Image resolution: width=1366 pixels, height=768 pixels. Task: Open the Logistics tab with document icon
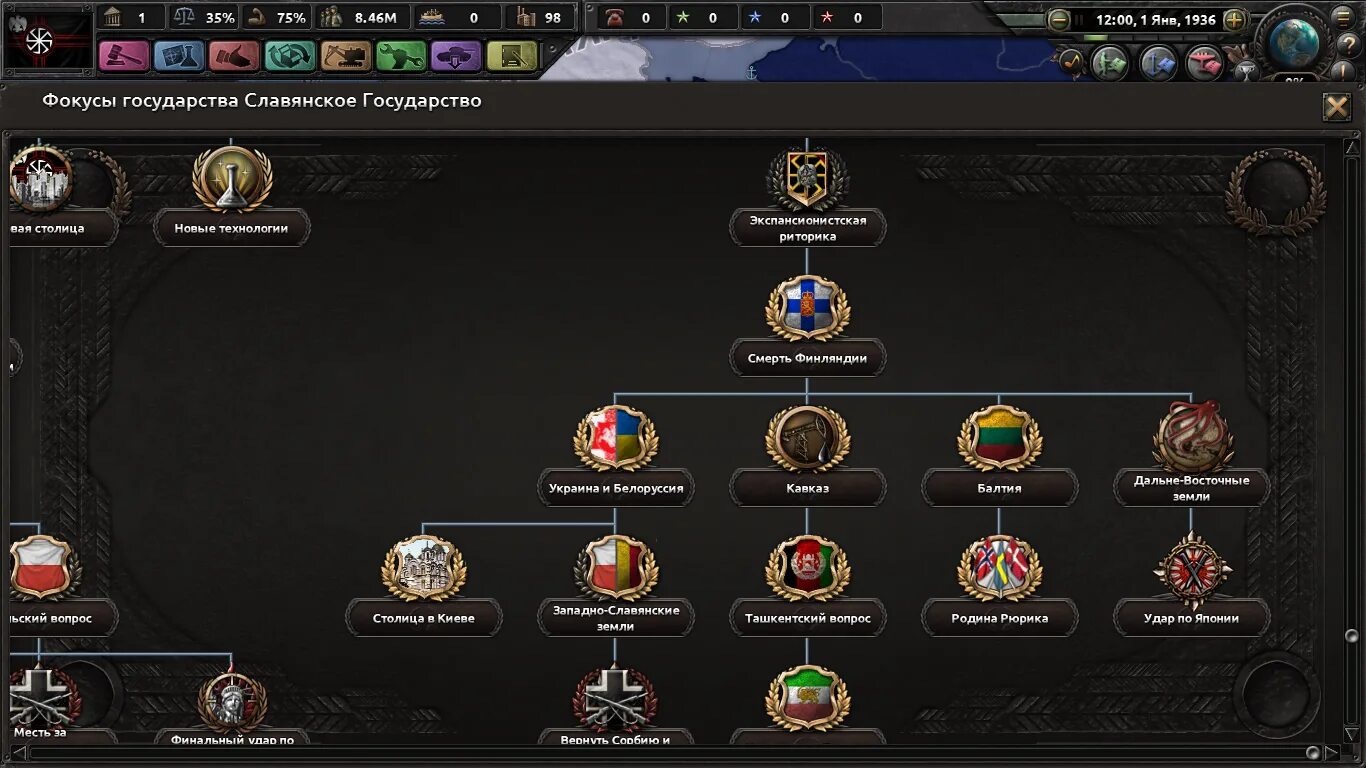tap(512, 56)
